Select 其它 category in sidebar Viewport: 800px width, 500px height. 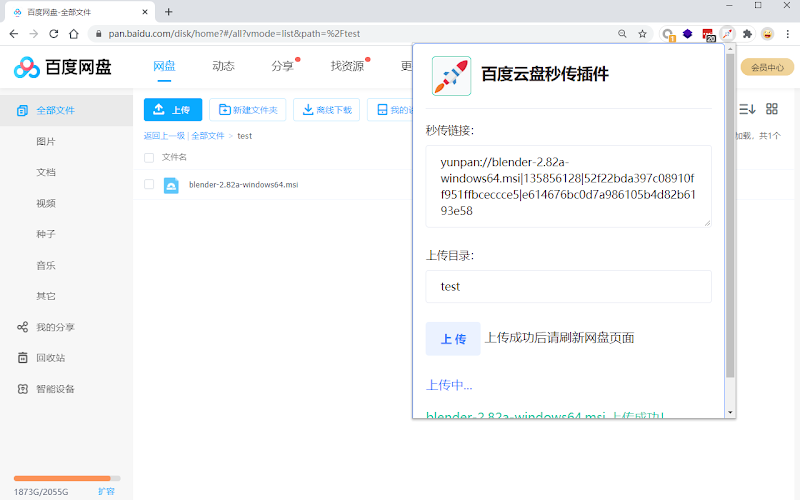click(46, 296)
